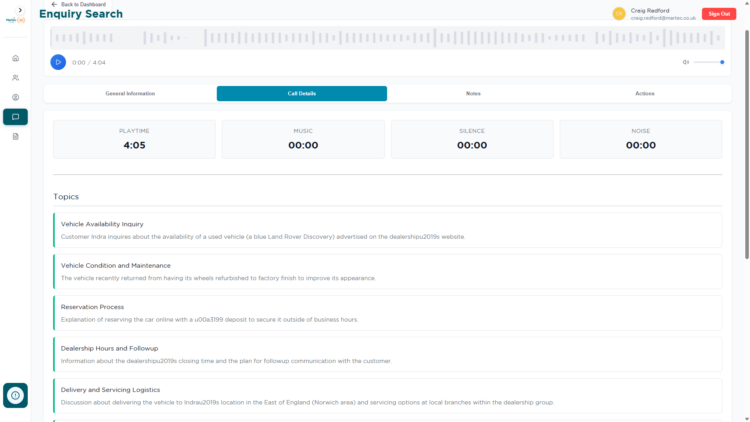Click the Sign Out button
The height and width of the screenshot is (422, 750).
point(718,13)
